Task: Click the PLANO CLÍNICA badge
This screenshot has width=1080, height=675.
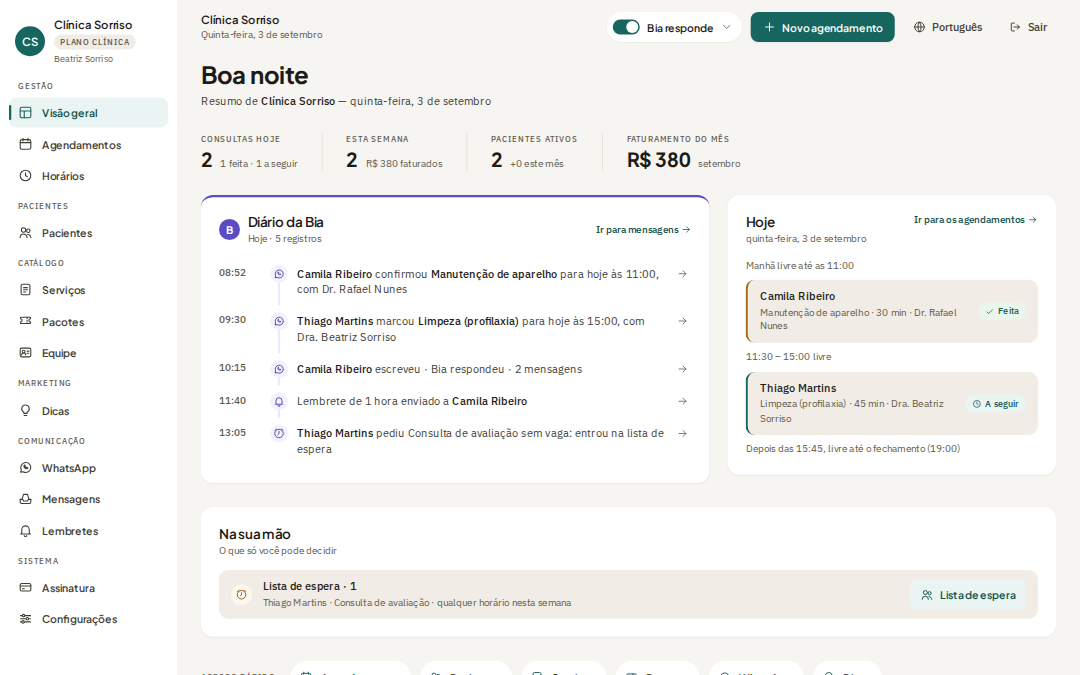Action: (94, 42)
